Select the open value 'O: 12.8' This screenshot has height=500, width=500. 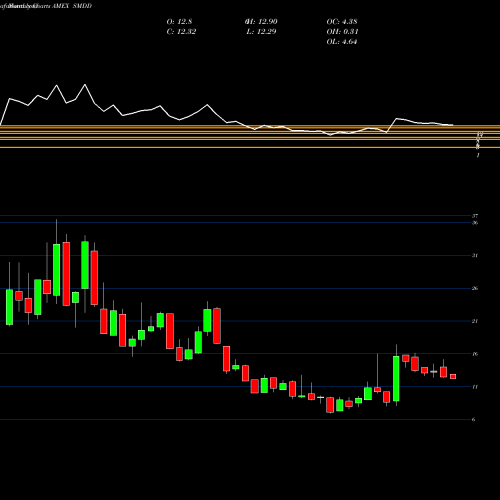point(179,22)
